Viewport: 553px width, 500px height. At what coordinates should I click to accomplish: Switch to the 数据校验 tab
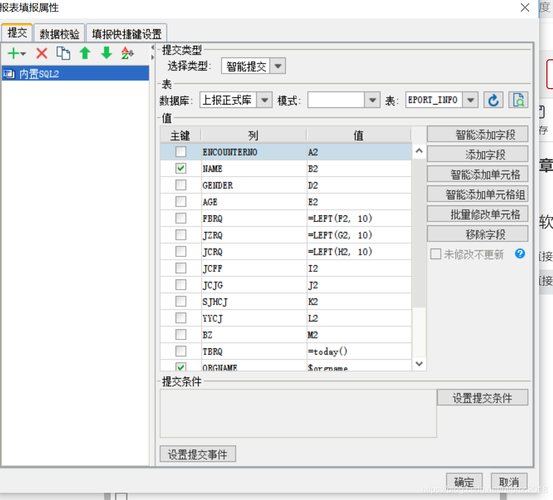click(59, 34)
